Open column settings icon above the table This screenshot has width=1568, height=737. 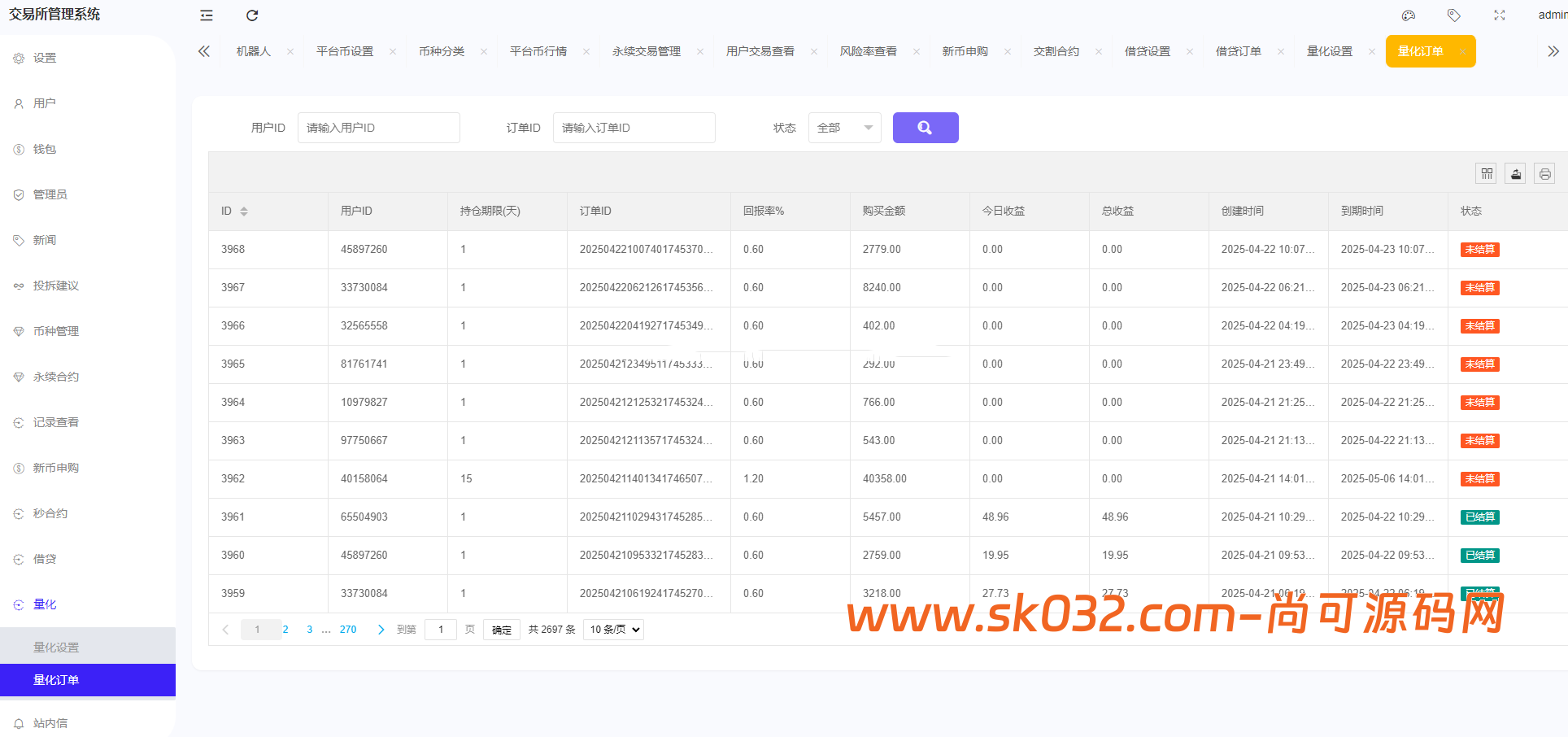1486,172
